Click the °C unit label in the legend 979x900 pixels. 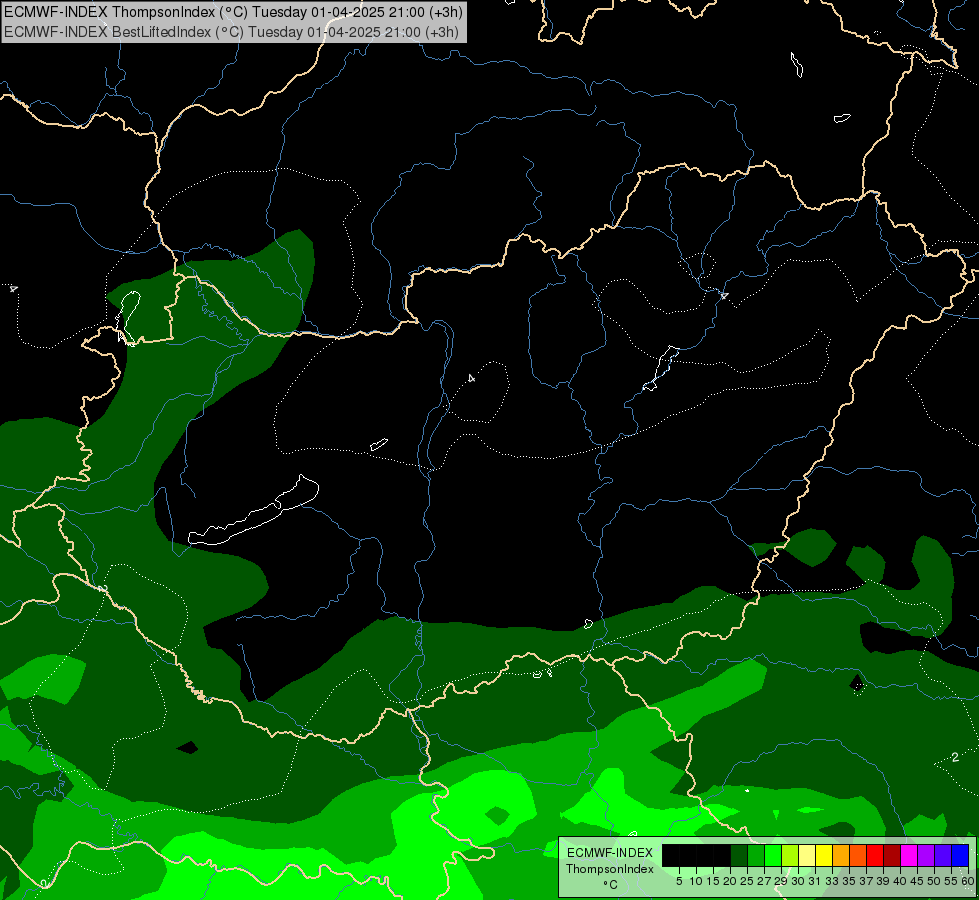click(x=611, y=885)
